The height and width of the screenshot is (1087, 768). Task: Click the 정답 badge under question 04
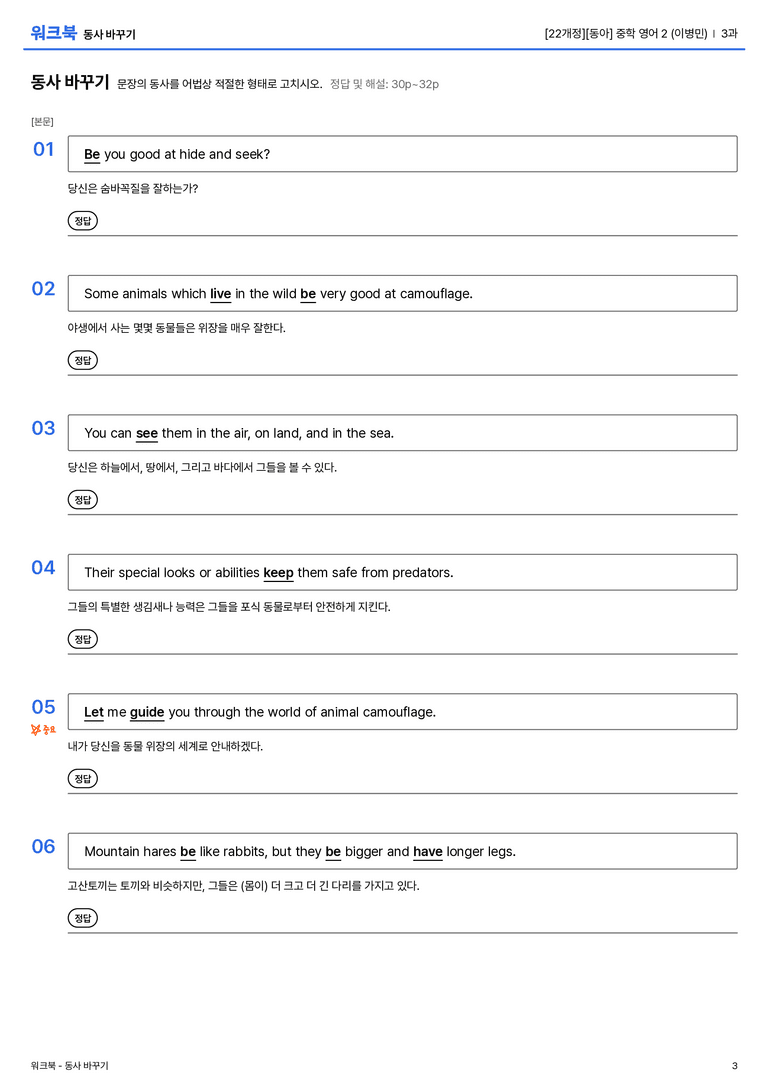[82, 638]
